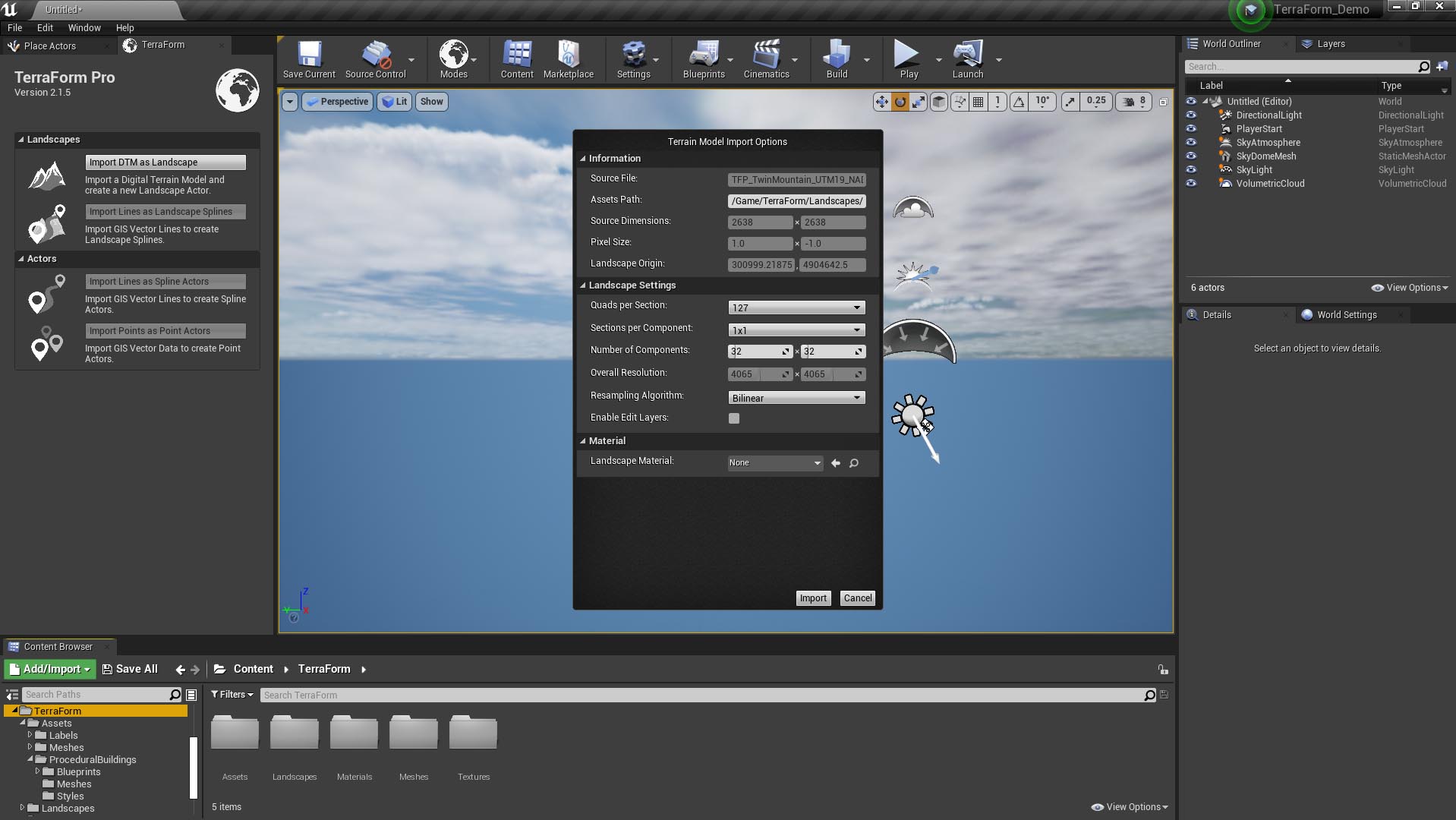Click Play toolbar icon
Screen dimensions: 1456x820
point(909,59)
